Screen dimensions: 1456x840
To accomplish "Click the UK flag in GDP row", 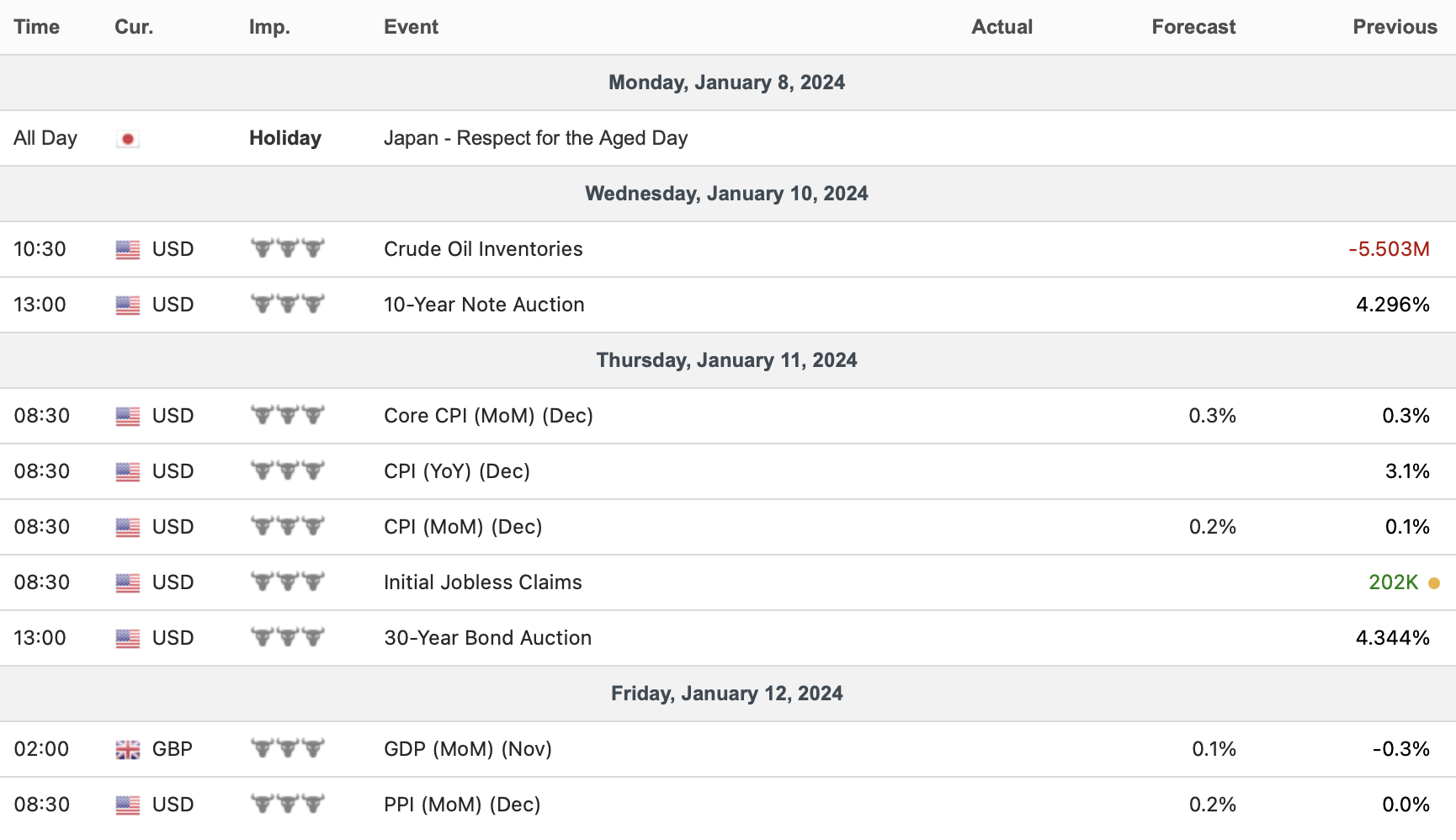I will (x=128, y=750).
